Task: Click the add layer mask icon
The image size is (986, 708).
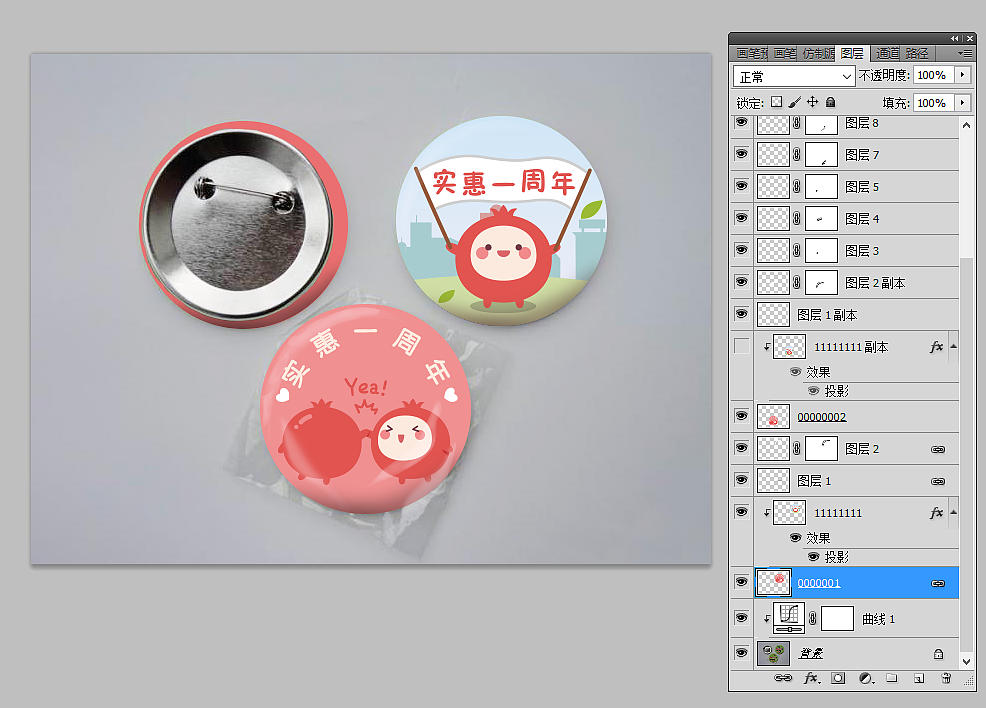Action: point(838,678)
